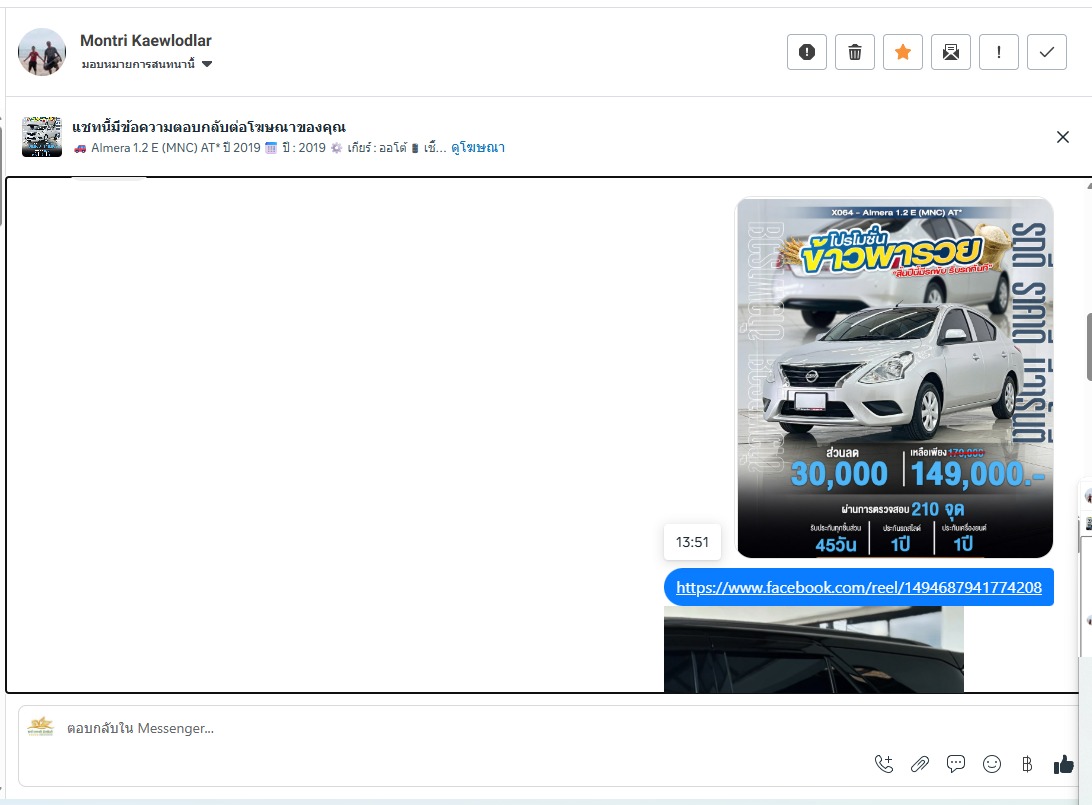
Task: Click the Montri Kaewlodlar name
Action: coord(146,40)
